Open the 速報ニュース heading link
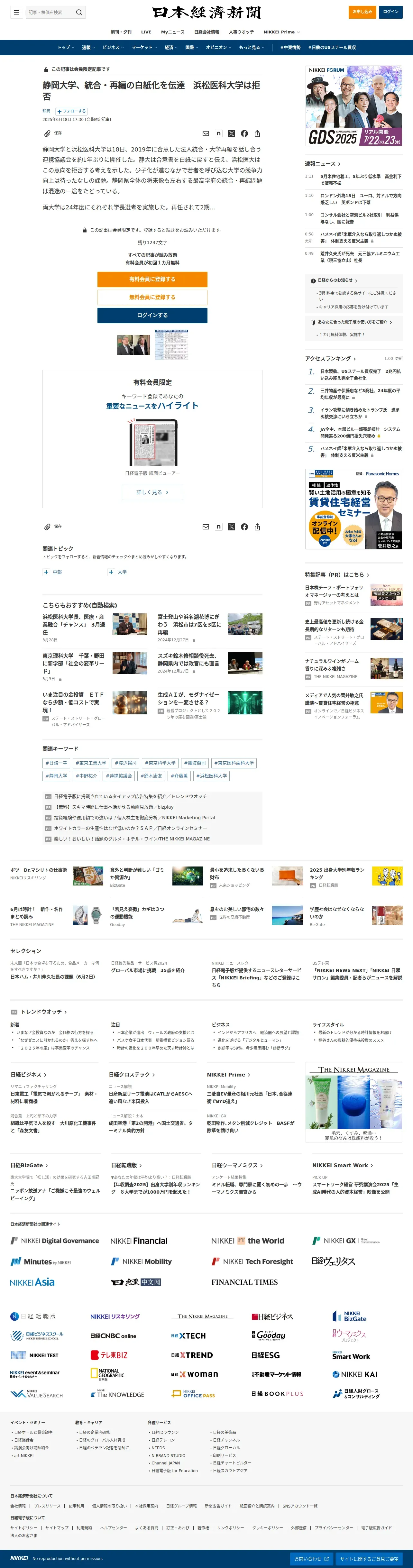This screenshot has width=413, height=1568. click(x=322, y=164)
